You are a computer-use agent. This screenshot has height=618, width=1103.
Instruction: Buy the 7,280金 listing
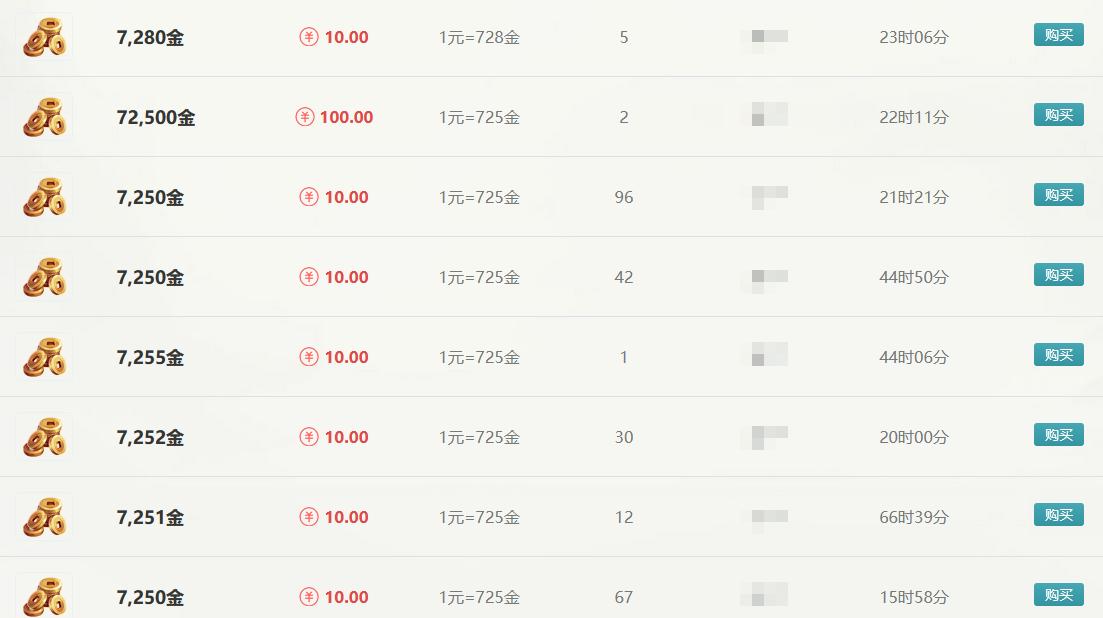click(1058, 35)
